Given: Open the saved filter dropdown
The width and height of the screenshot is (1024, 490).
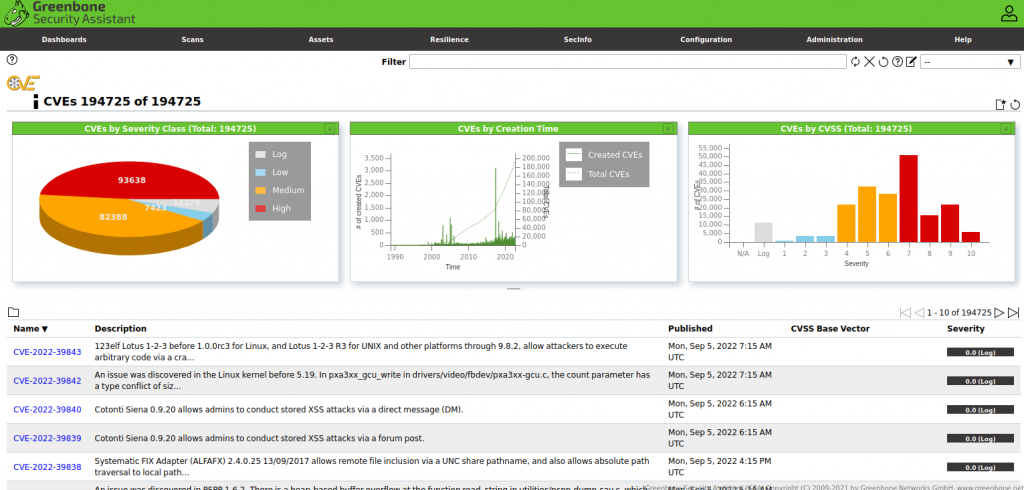Looking at the screenshot, I should point(970,62).
